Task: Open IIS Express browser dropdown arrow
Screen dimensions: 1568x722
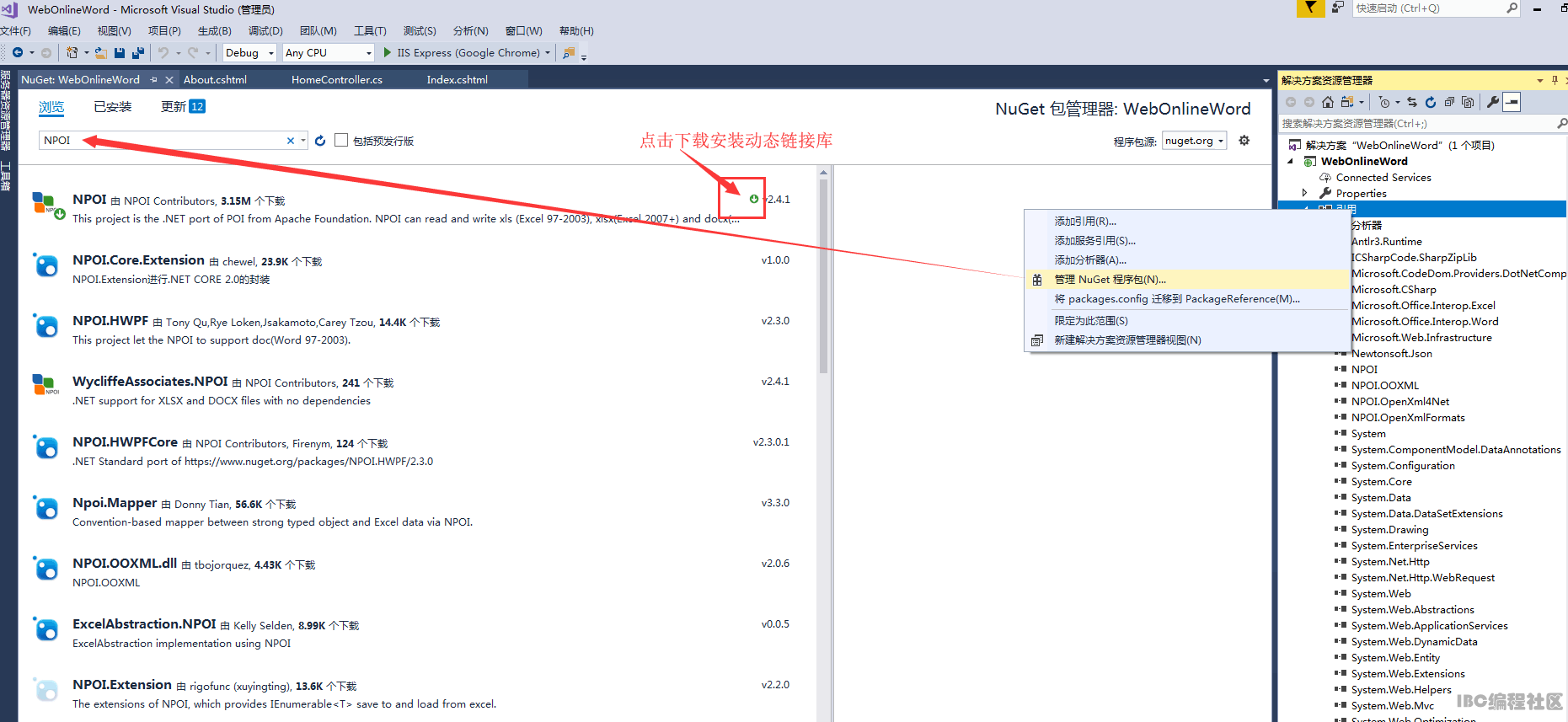Action: coord(548,53)
